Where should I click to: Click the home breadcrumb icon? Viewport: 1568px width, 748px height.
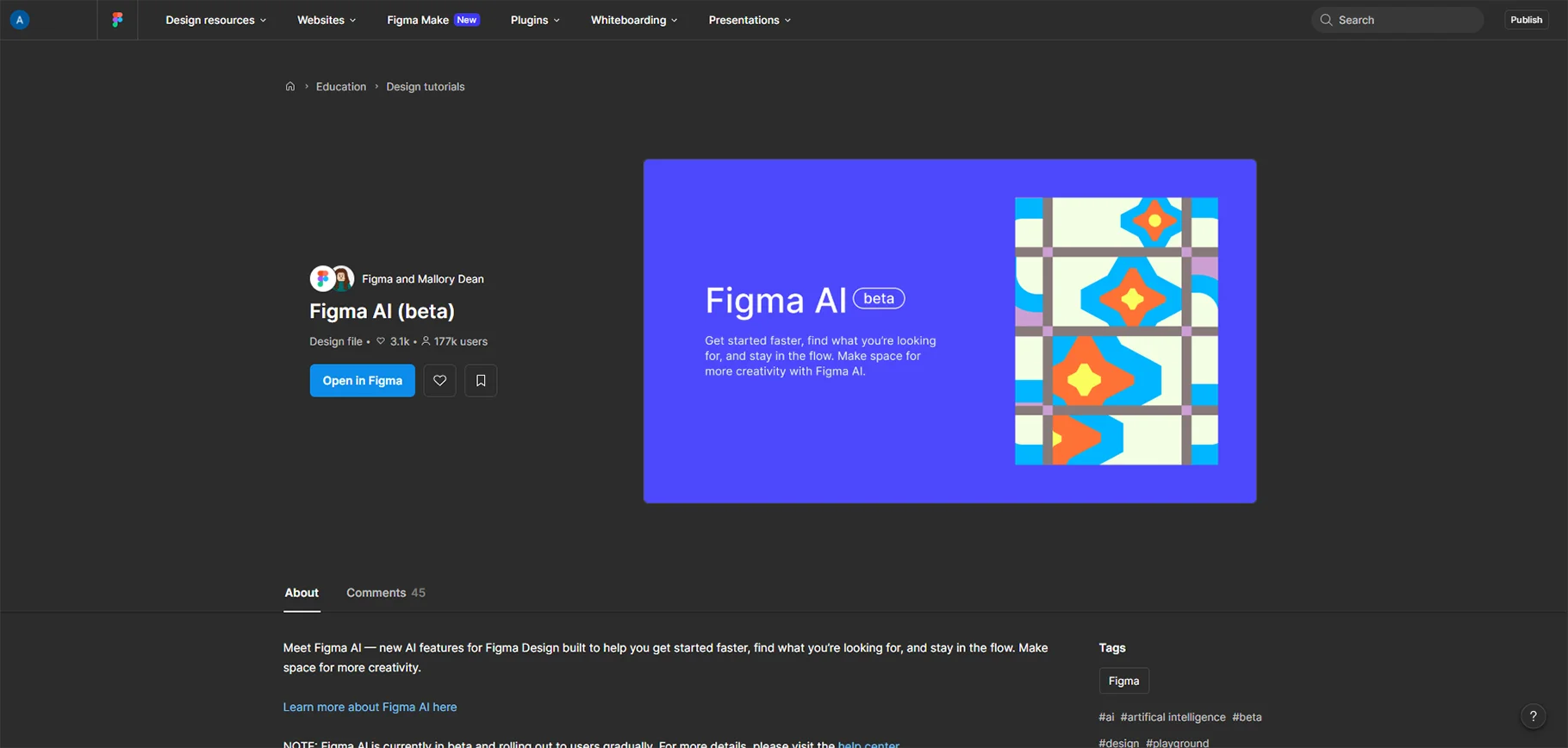(290, 86)
